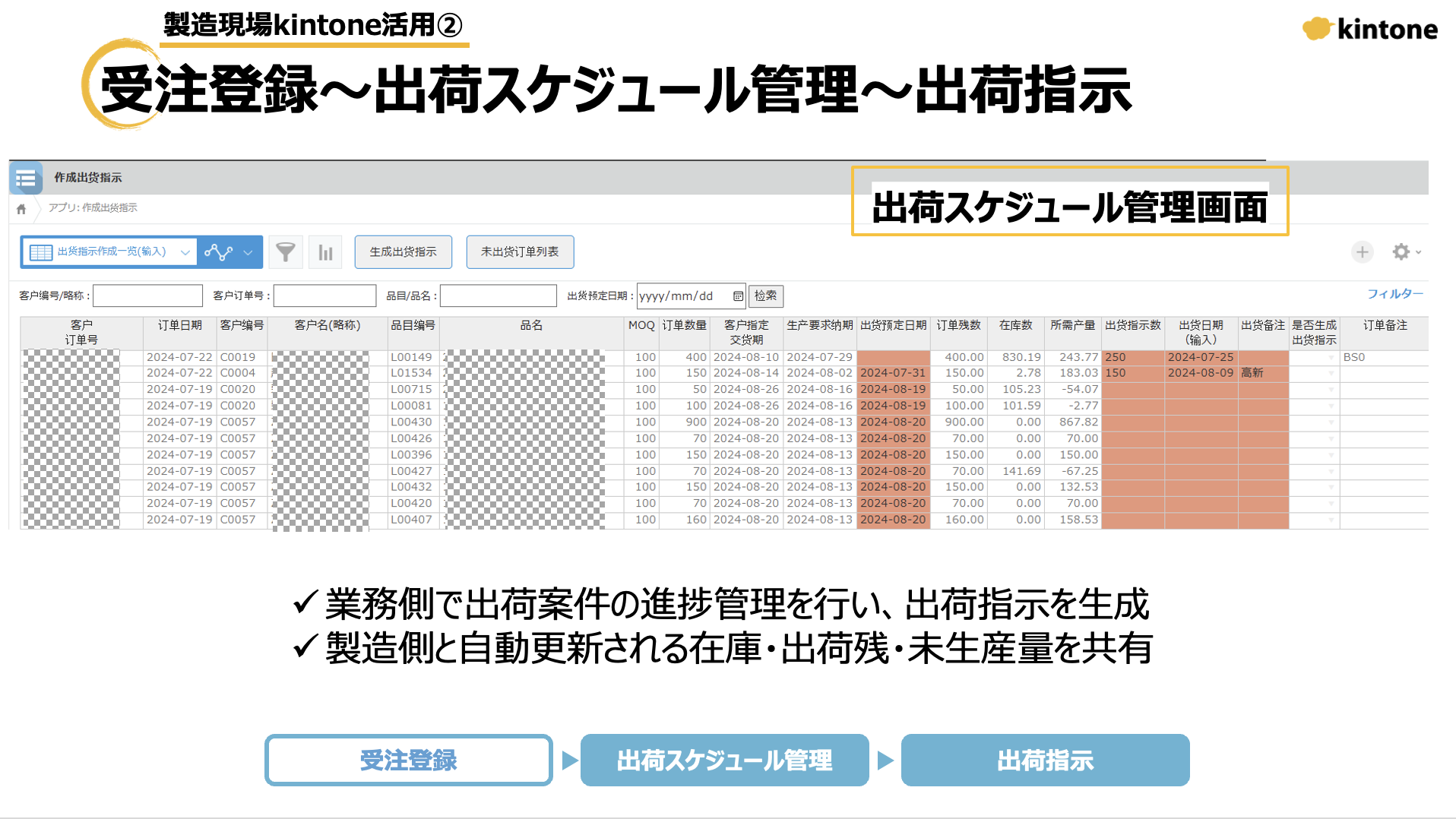Click the 出货日期 cell 2024-07-25

click(1201, 357)
